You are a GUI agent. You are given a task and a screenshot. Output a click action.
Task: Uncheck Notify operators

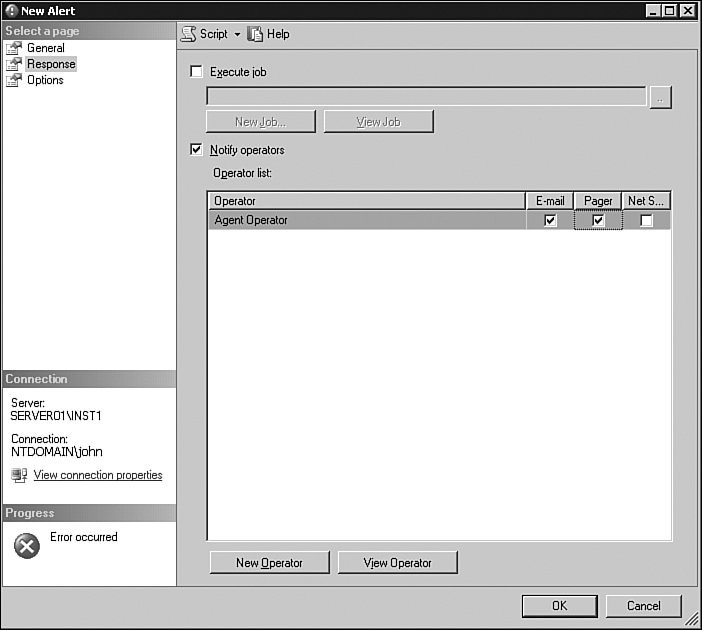(x=196, y=149)
